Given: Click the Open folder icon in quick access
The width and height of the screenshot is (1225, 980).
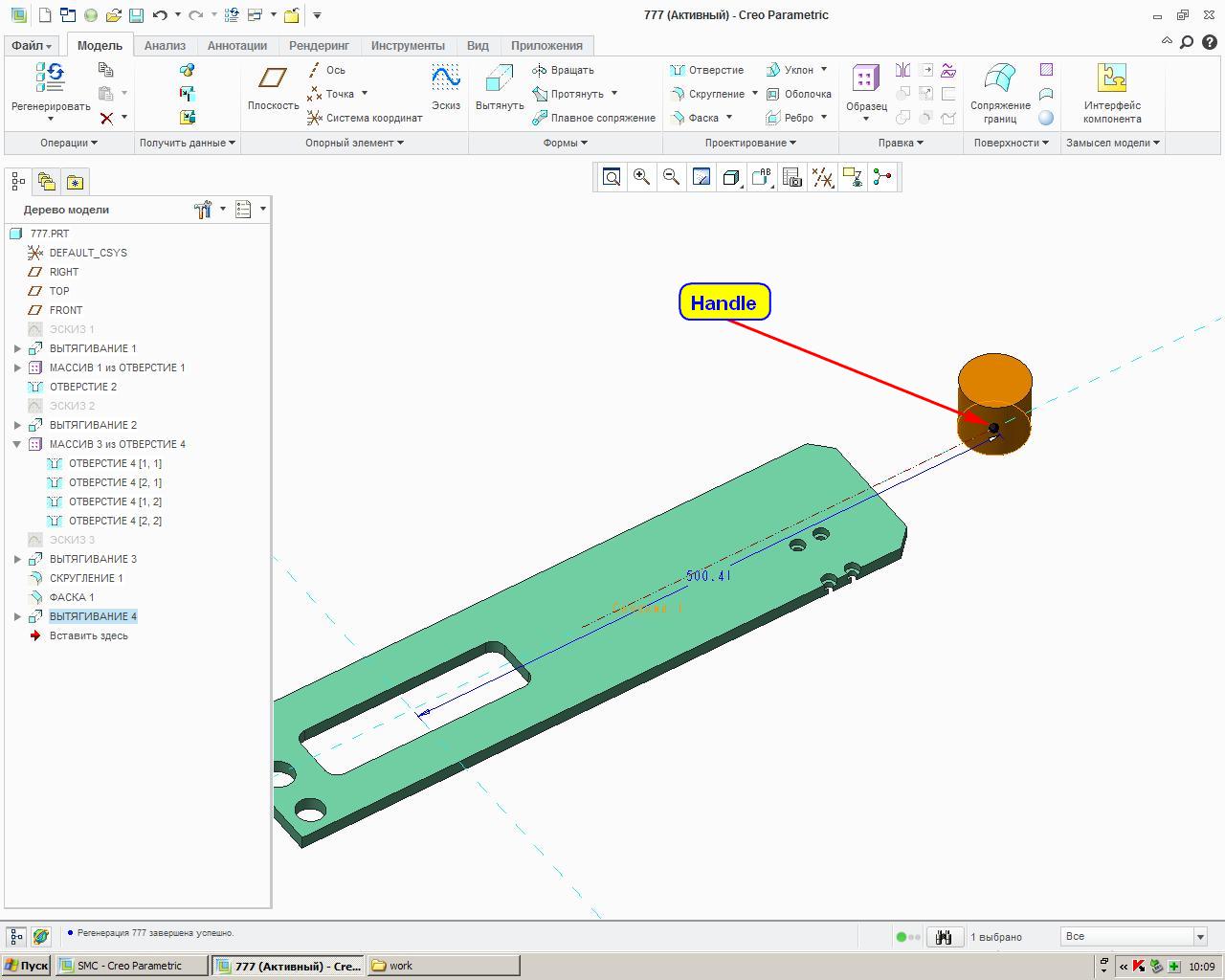Looking at the screenshot, I should pos(113,15).
